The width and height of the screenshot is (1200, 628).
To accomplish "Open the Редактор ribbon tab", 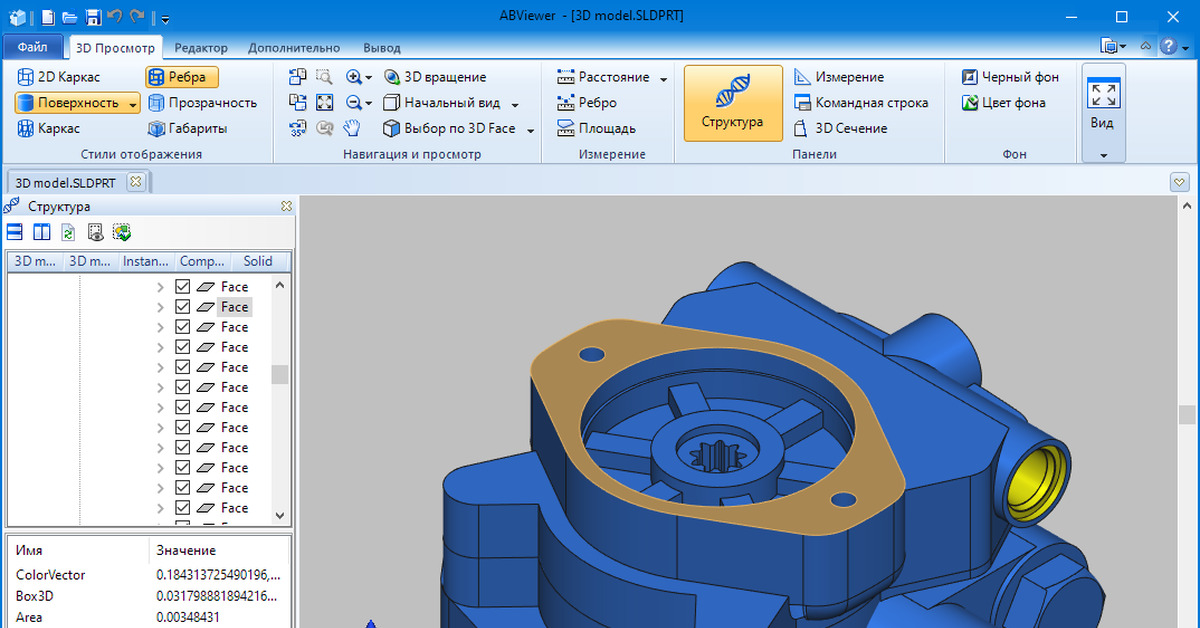I will [200, 48].
